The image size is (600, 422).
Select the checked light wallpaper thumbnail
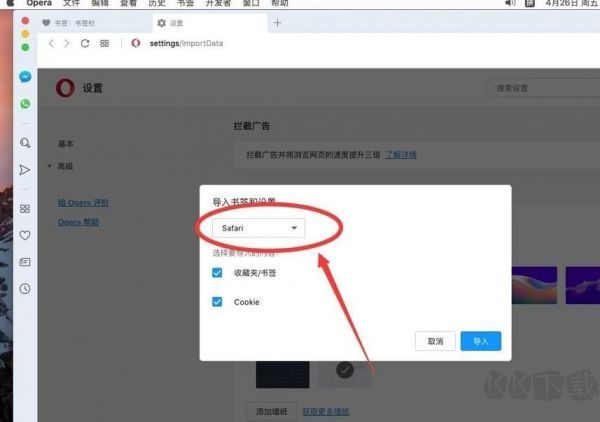coord(344,374)
